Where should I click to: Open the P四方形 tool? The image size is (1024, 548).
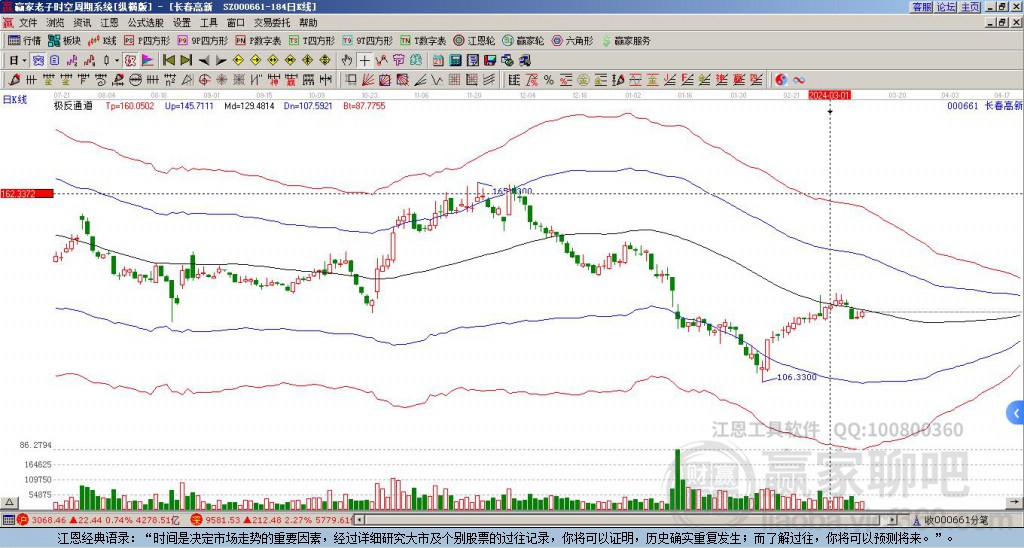tap(147, 40)
